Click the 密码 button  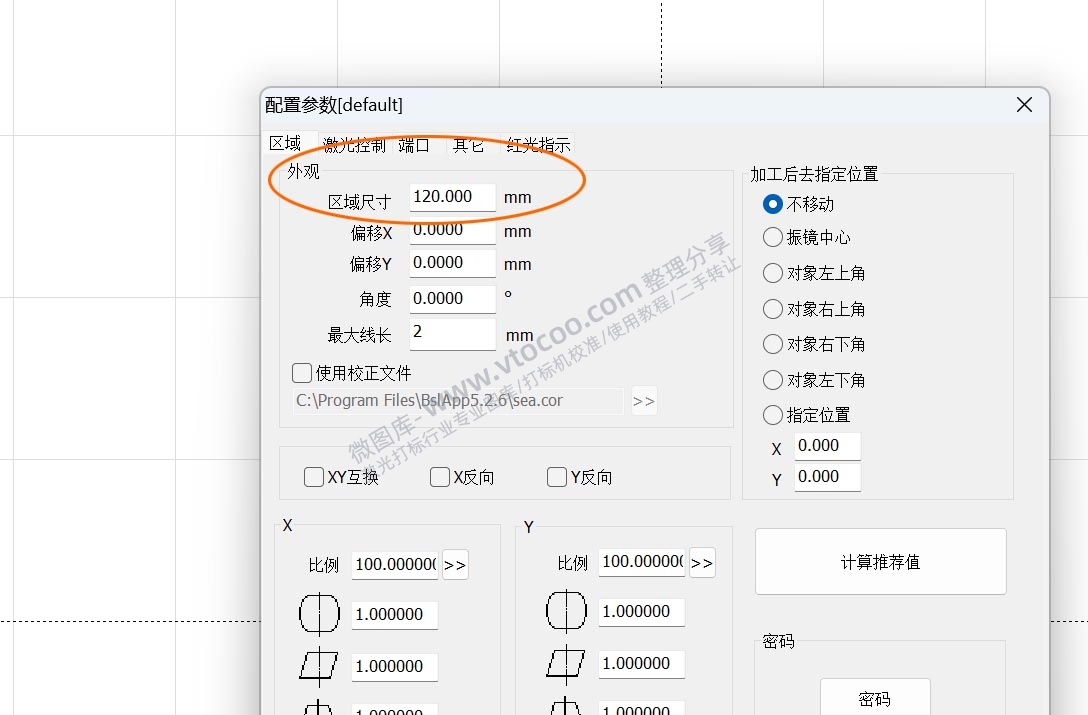pyautogui.click(x=874, y=700)
